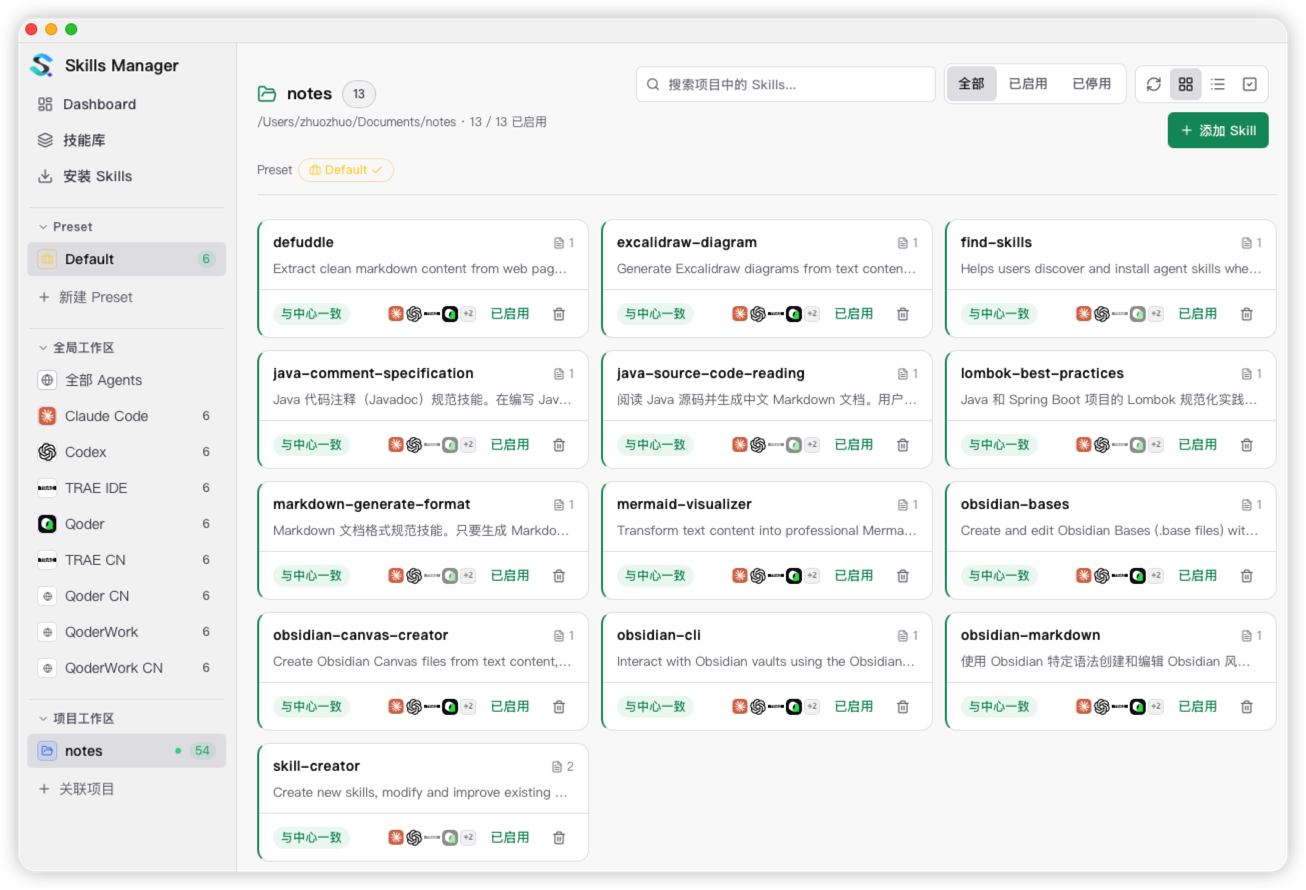Click 与中心一致 badge on defuddle card
Image resolution: width=1306 pixels, height=890 pixels.
tap(311, 313)
